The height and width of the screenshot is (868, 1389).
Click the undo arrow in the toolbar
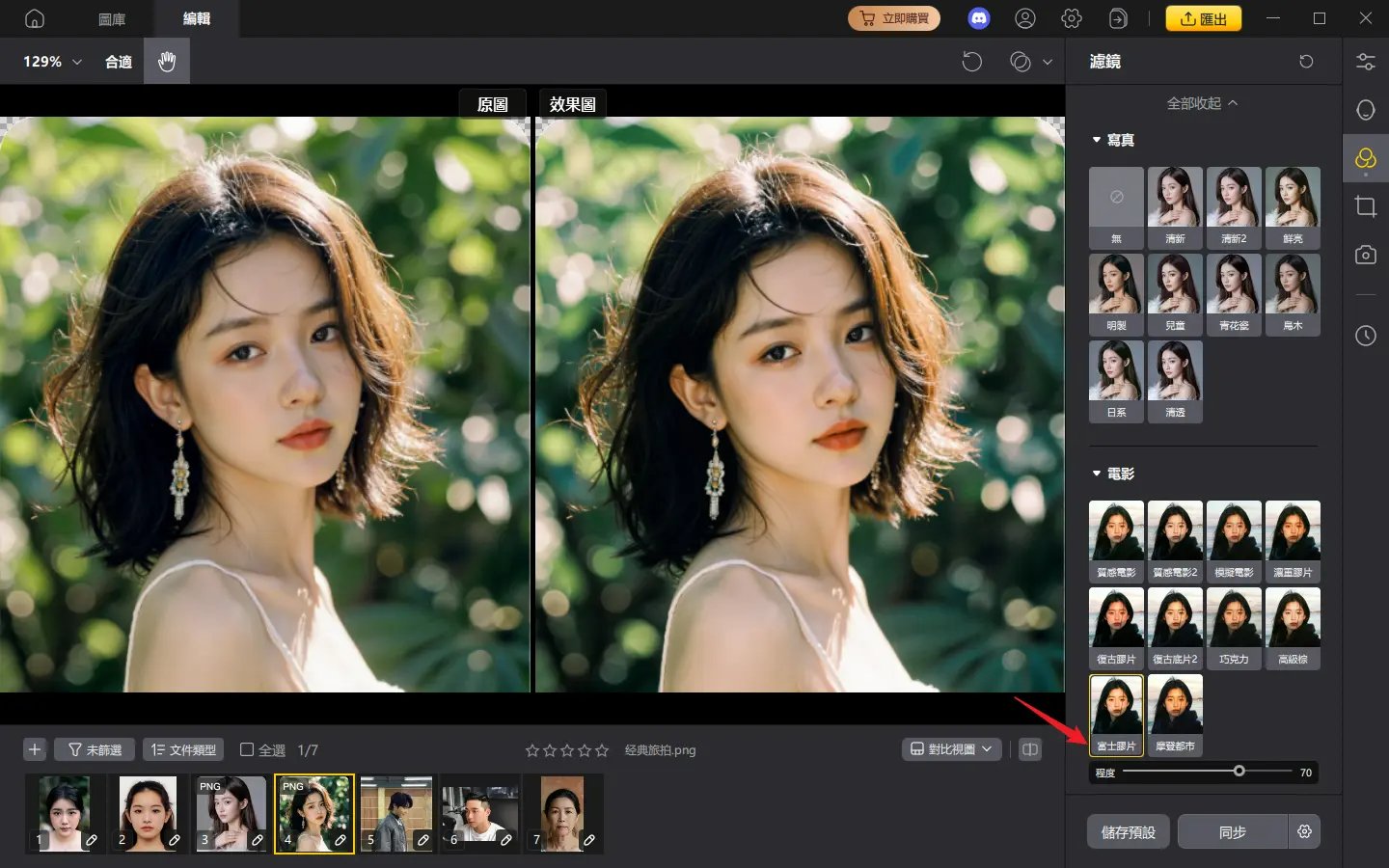click(972, 61)
